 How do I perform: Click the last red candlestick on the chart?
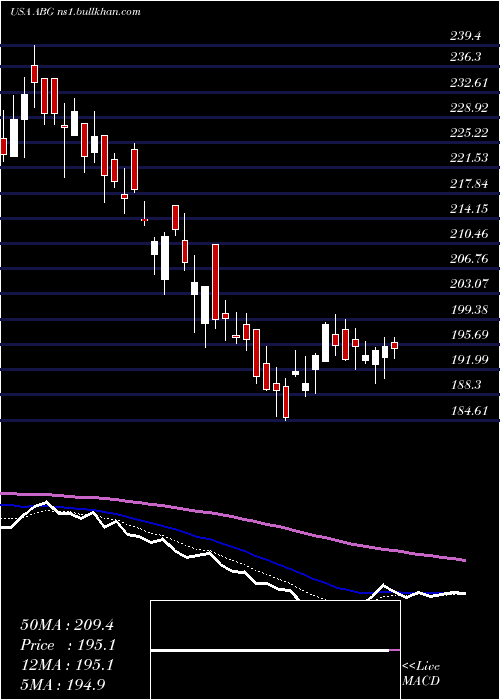coord(395,345)
